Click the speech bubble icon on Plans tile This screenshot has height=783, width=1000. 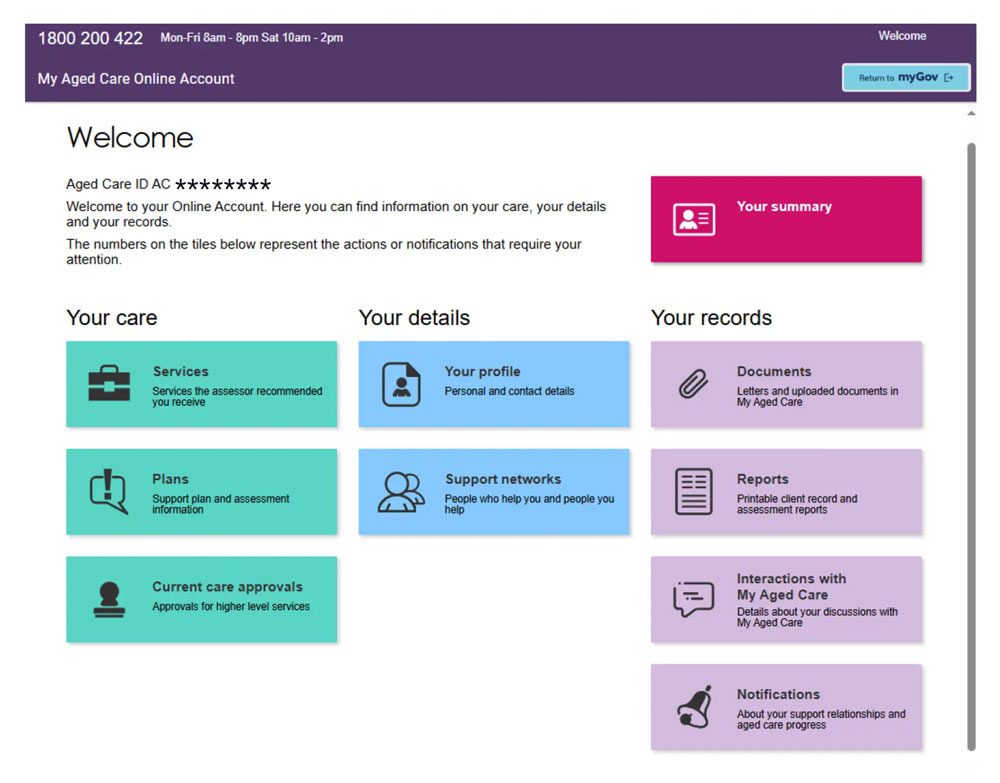click(x=108, y=491)
